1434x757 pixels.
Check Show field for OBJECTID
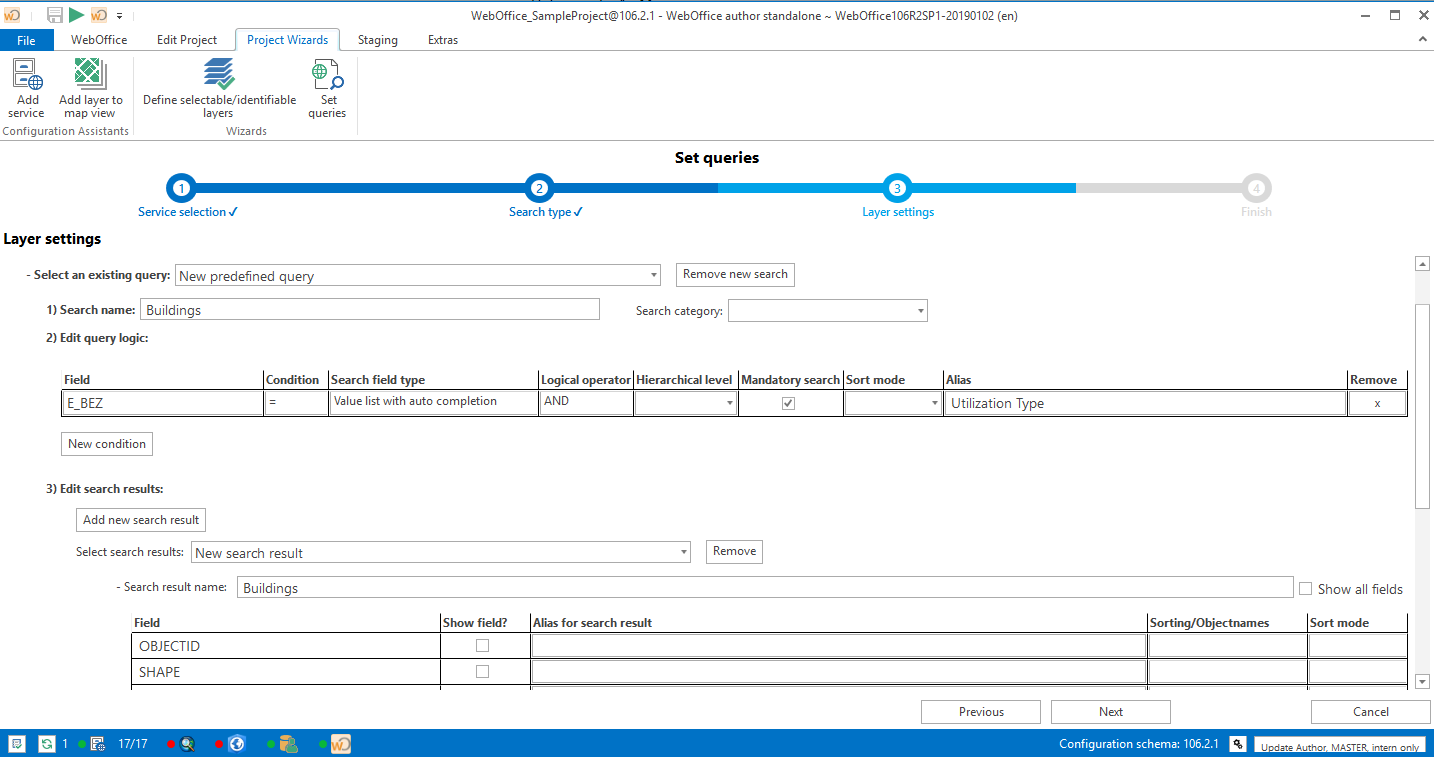click(482, 645)
